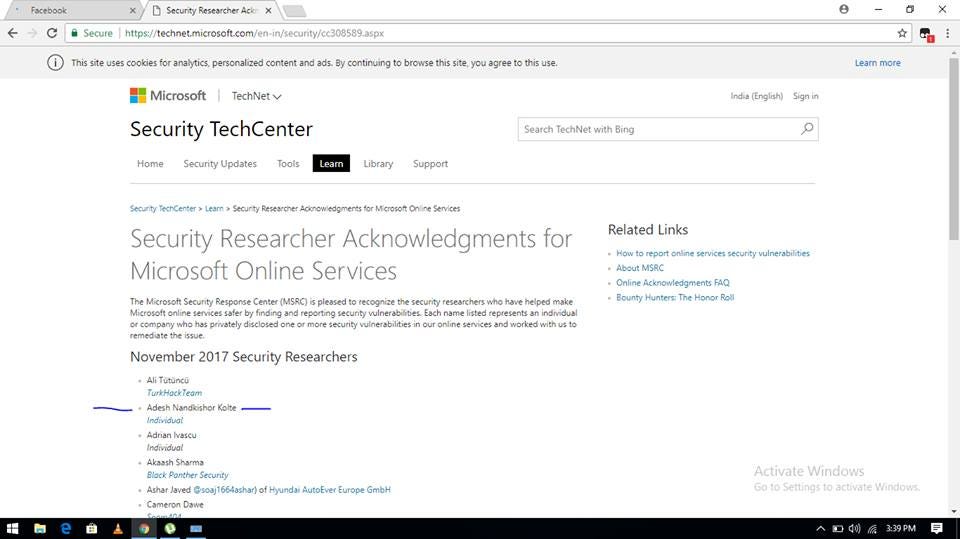The height and width of the screenshot is (539, 960).
Task: Click the Sign in link
Action: pos(805,96)
